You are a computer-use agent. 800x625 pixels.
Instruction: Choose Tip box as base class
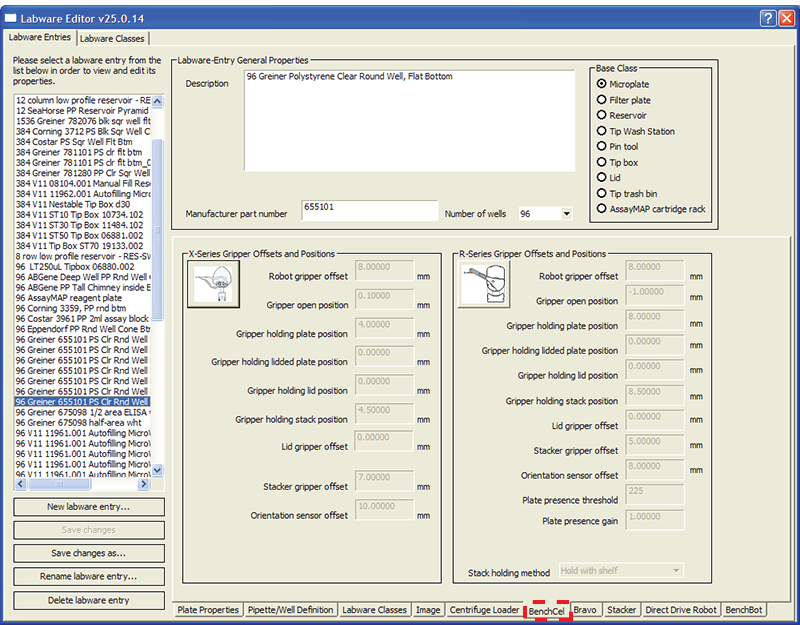[602, 162]
